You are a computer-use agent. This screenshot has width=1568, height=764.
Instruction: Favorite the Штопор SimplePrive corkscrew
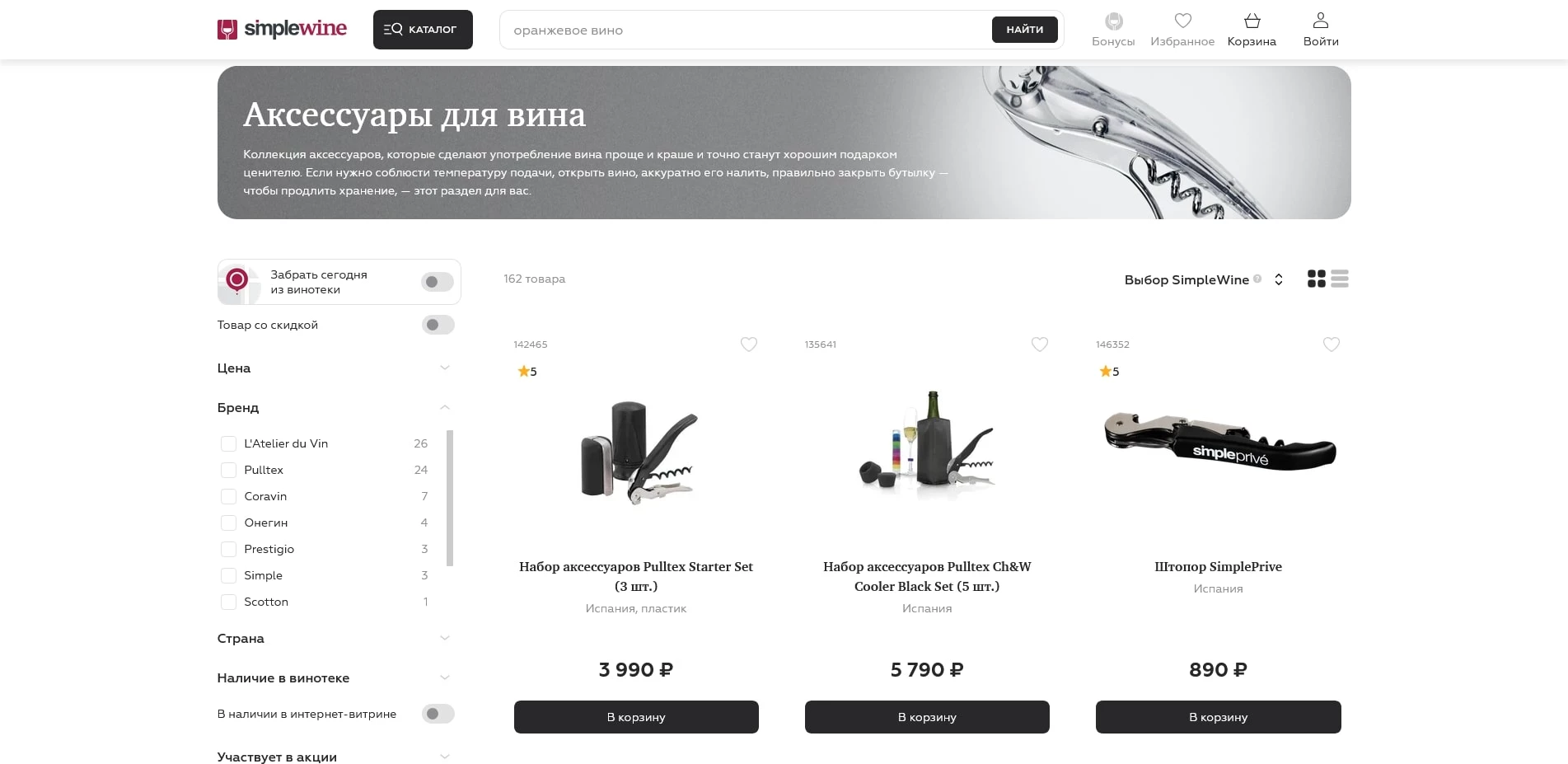point(1332,345)
